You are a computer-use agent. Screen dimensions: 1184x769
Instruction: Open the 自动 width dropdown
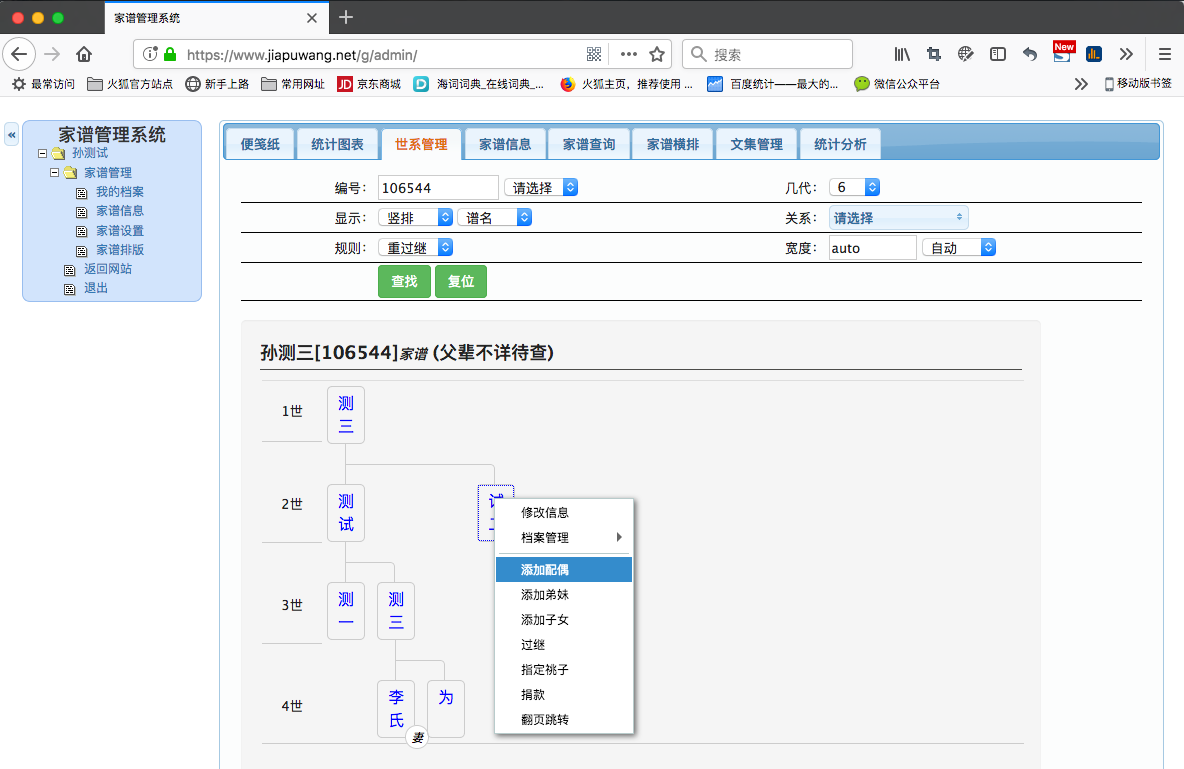pyautogui.click(x=959, y=248)
